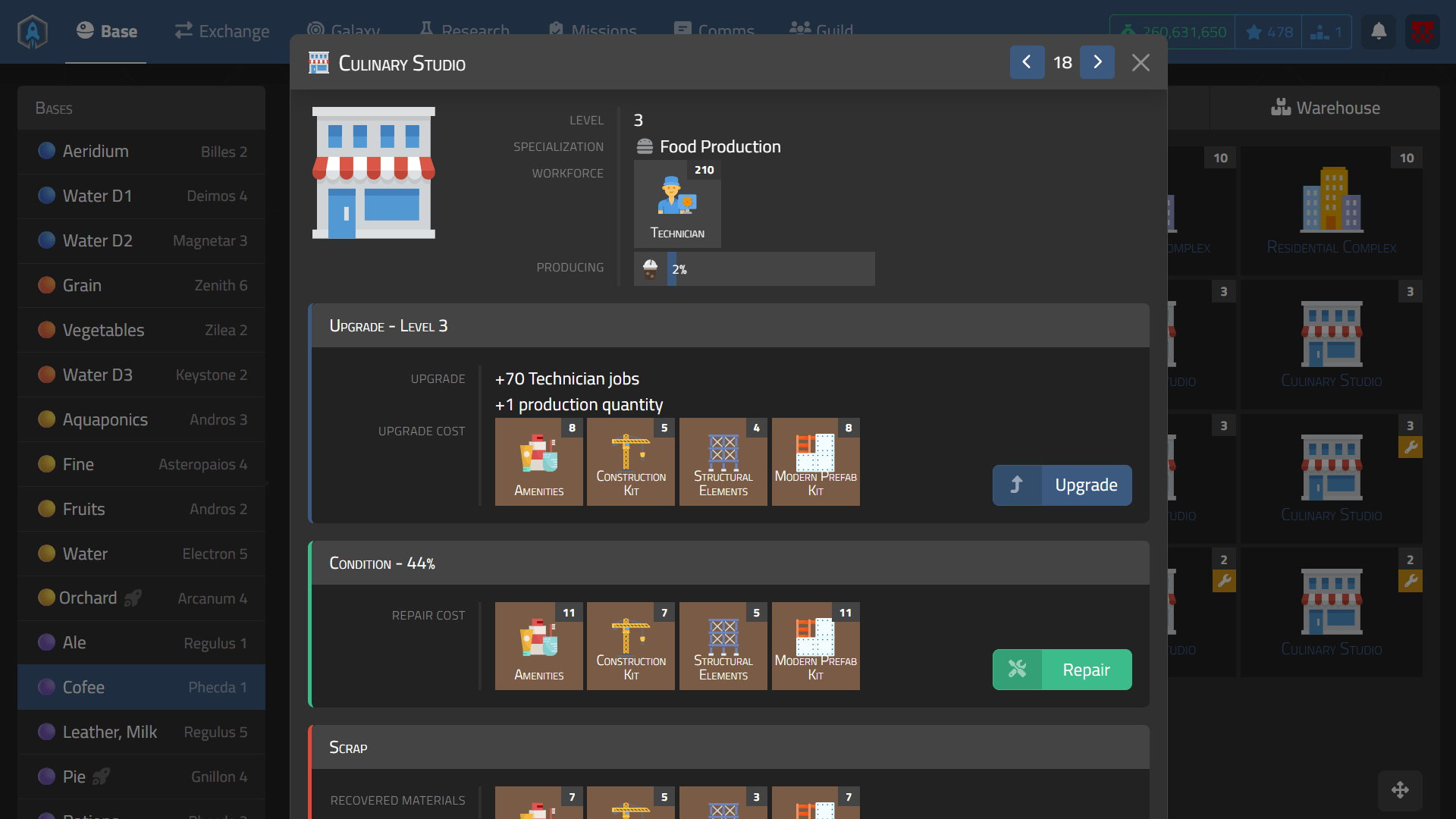Click the home logo icon

33,32
